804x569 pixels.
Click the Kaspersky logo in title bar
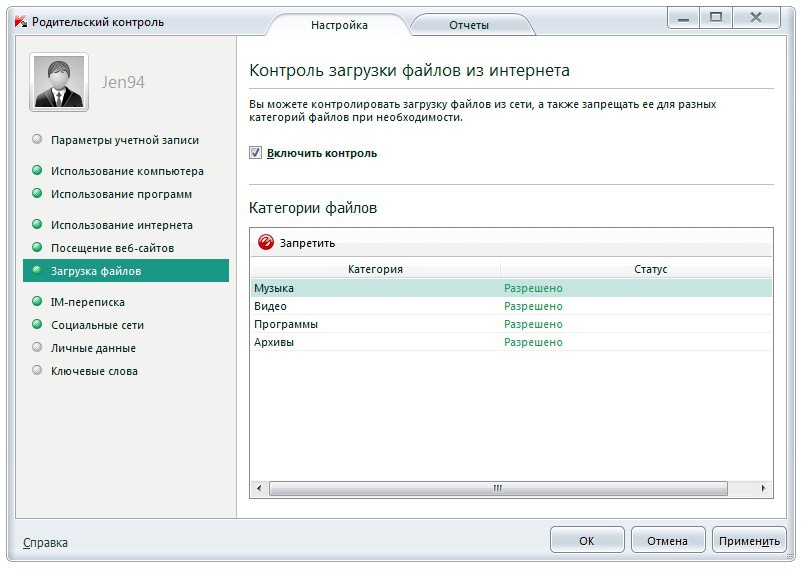tap(21, 22)
